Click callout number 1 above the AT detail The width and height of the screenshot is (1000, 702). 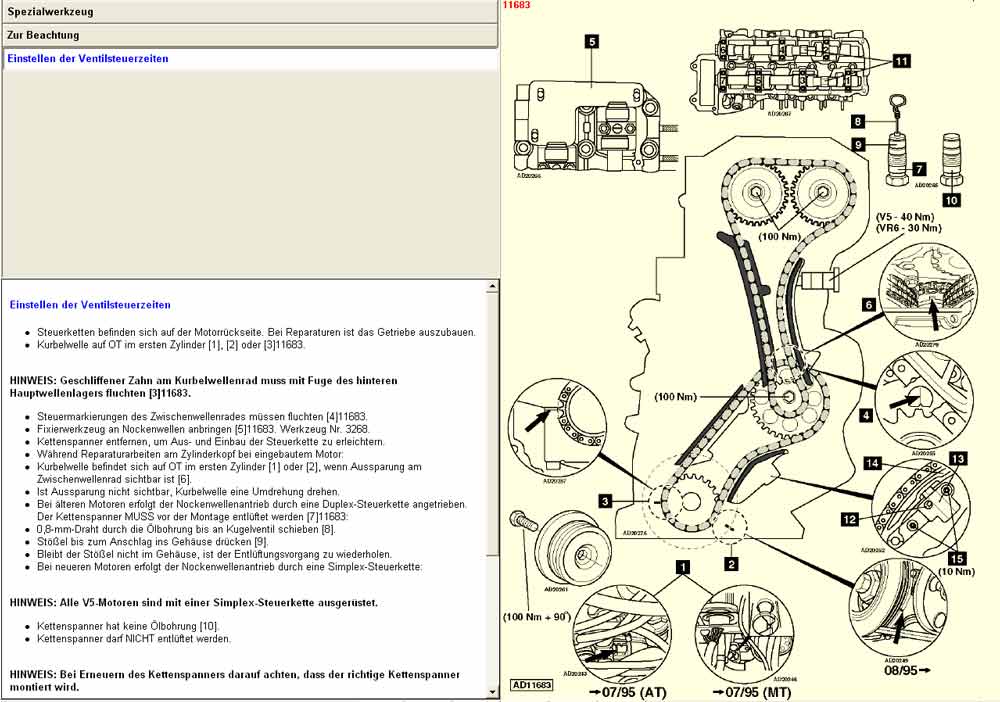tap(684, 566)
